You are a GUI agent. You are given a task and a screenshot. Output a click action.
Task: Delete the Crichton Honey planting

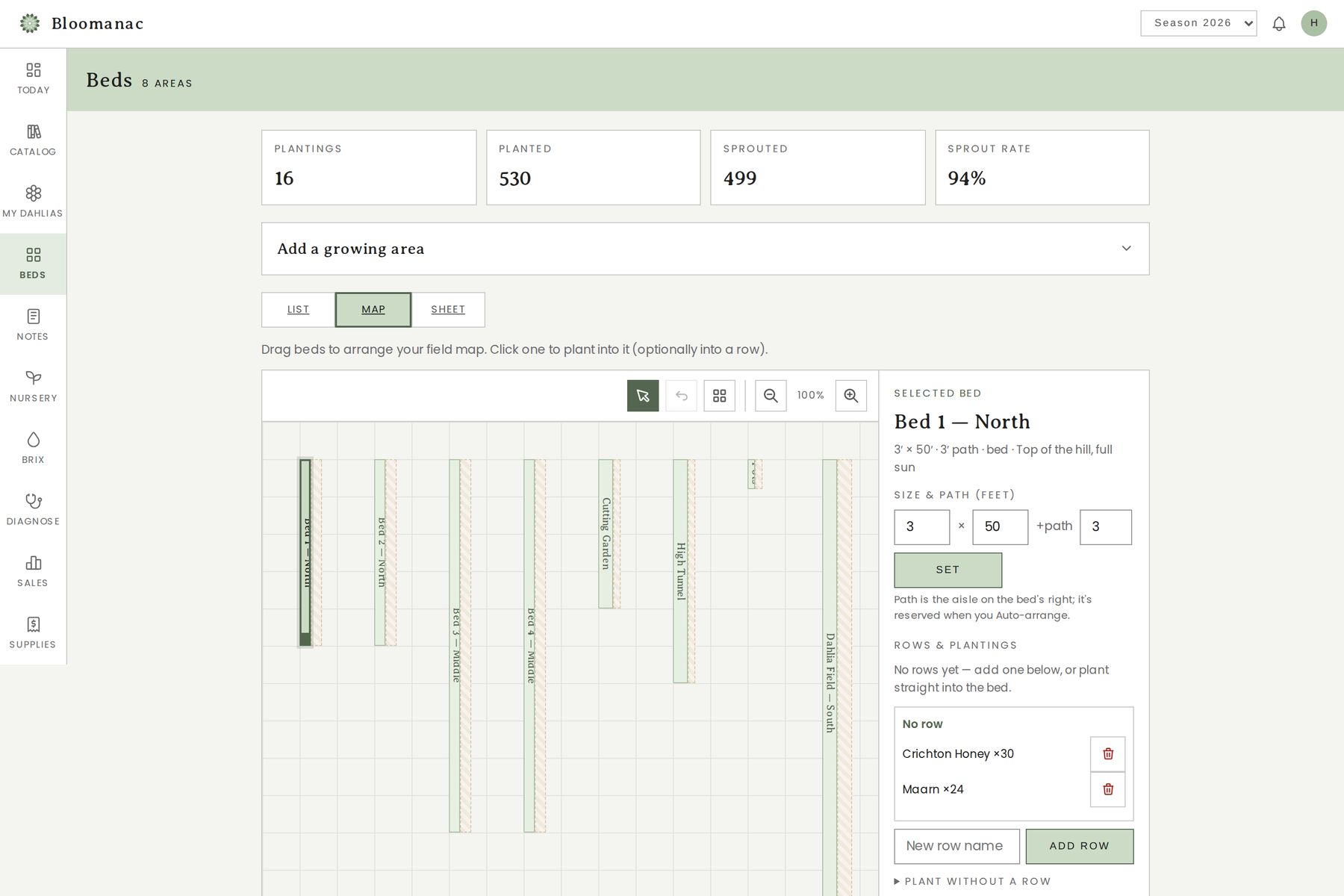[1108, 754]
